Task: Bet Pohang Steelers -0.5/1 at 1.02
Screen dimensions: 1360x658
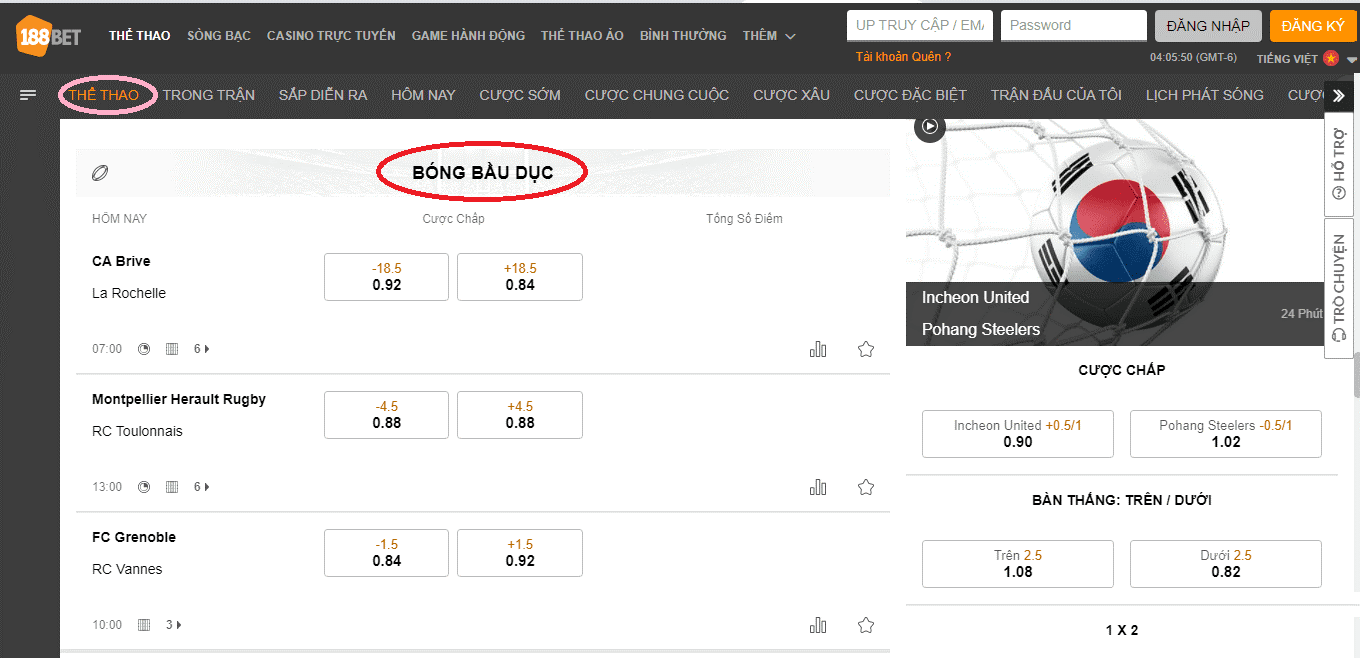Action: coord(1226,434)
